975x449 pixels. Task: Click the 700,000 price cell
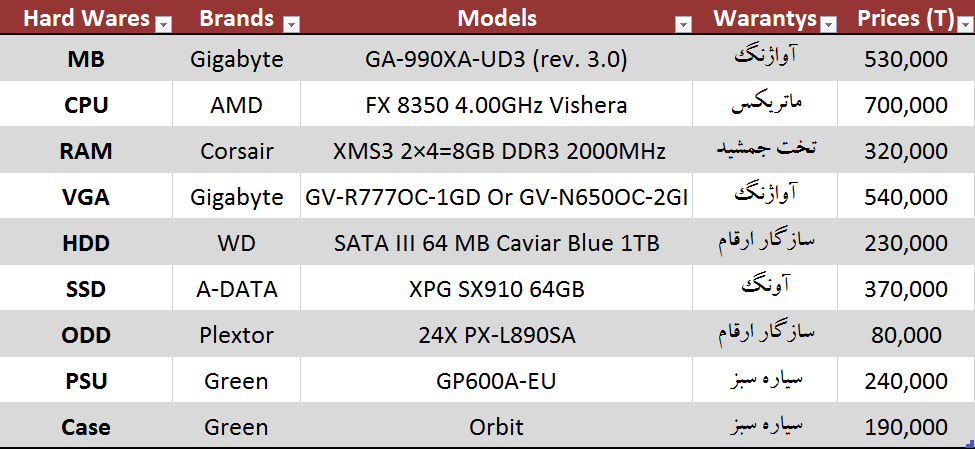(906, 105)
